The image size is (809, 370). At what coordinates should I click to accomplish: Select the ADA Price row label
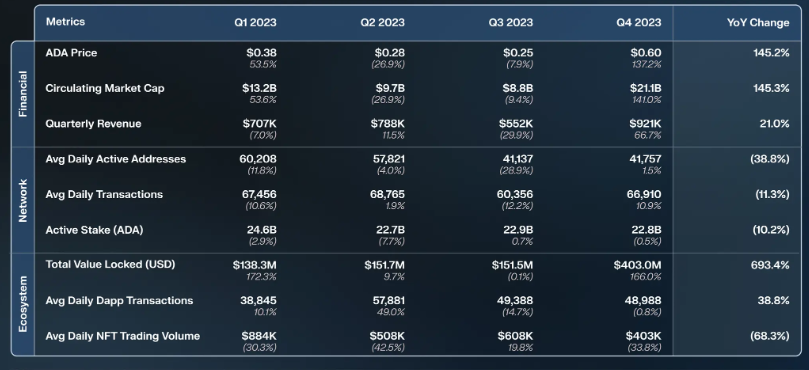(x=71, y=53)
